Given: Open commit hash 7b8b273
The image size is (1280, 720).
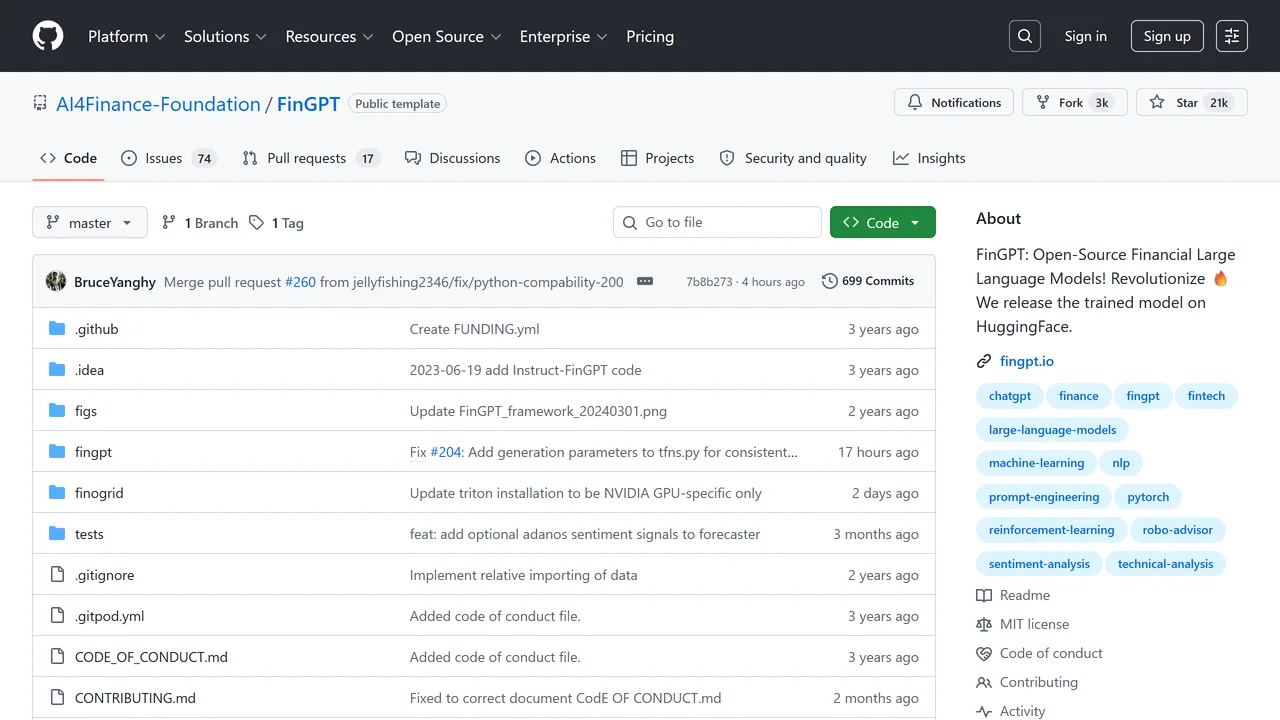Looking at the screenshot, I should click(x=709, y=282).
